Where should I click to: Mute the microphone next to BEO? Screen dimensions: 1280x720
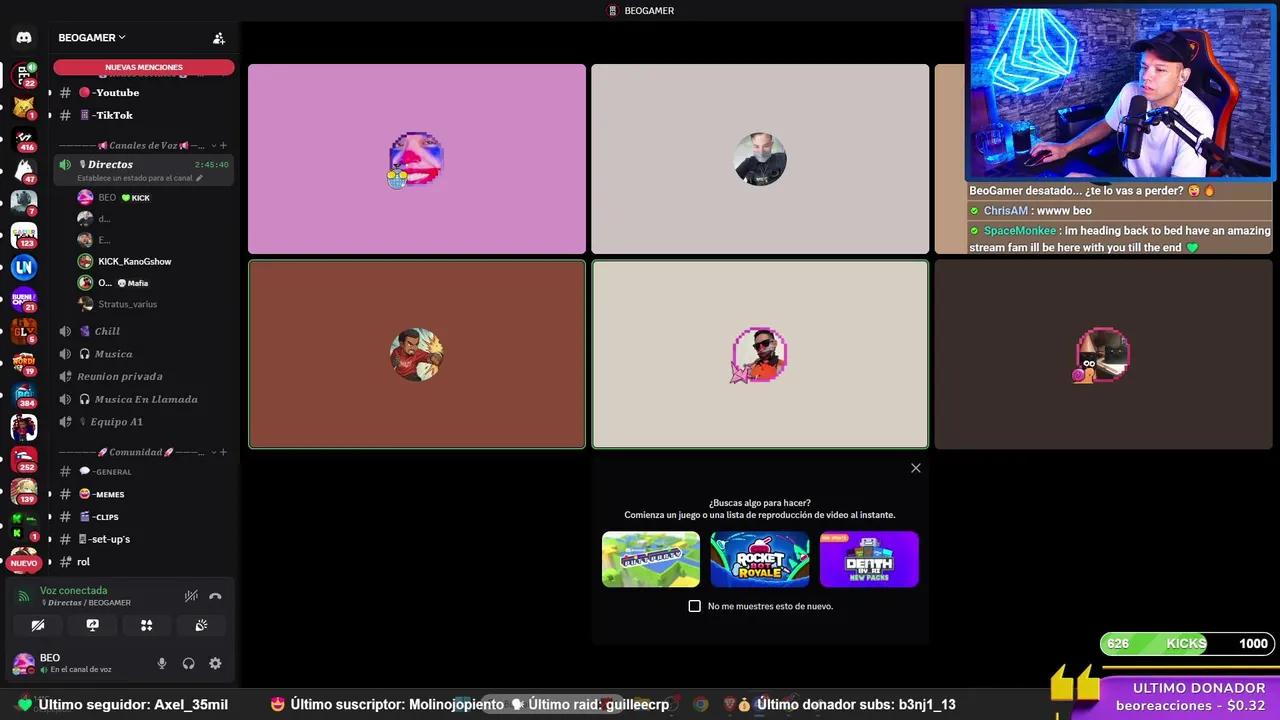coord(162,663)
